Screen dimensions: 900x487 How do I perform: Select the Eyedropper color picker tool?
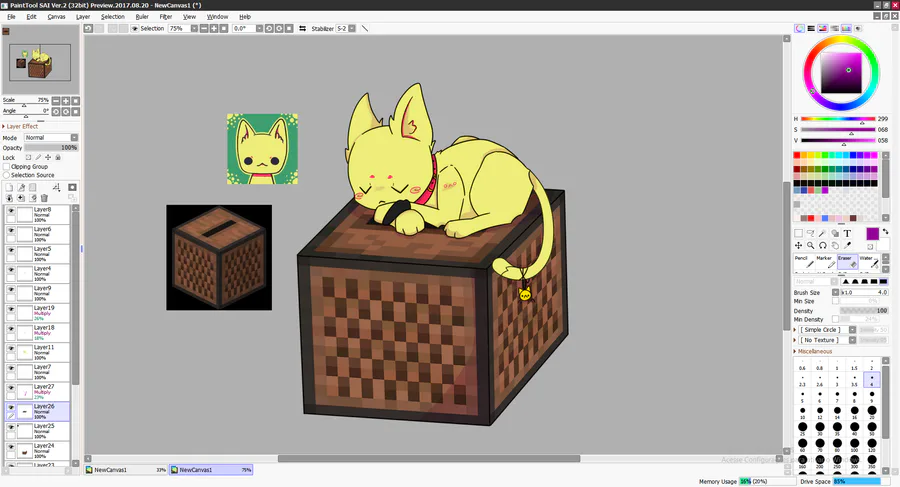tap(847, 245)
